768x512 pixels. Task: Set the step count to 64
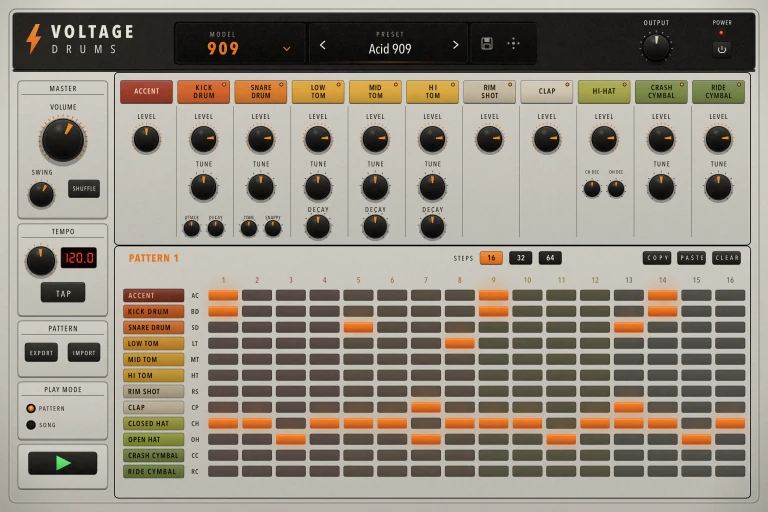[550, 258]
